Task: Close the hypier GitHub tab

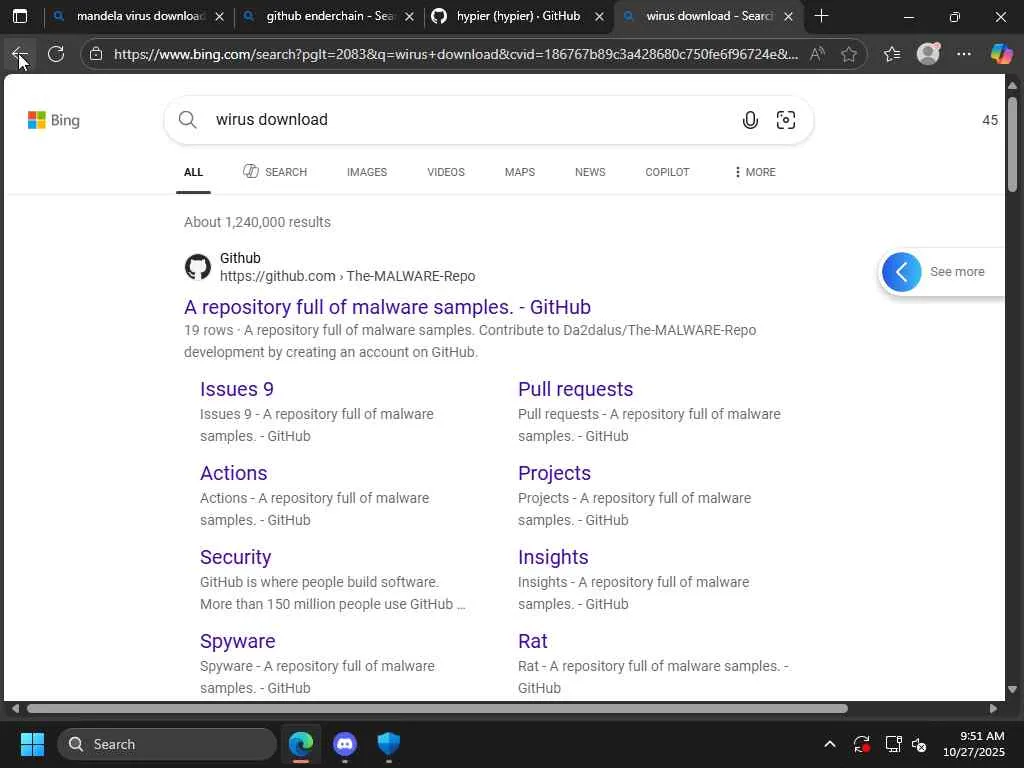Action: [x=599, y=17]
